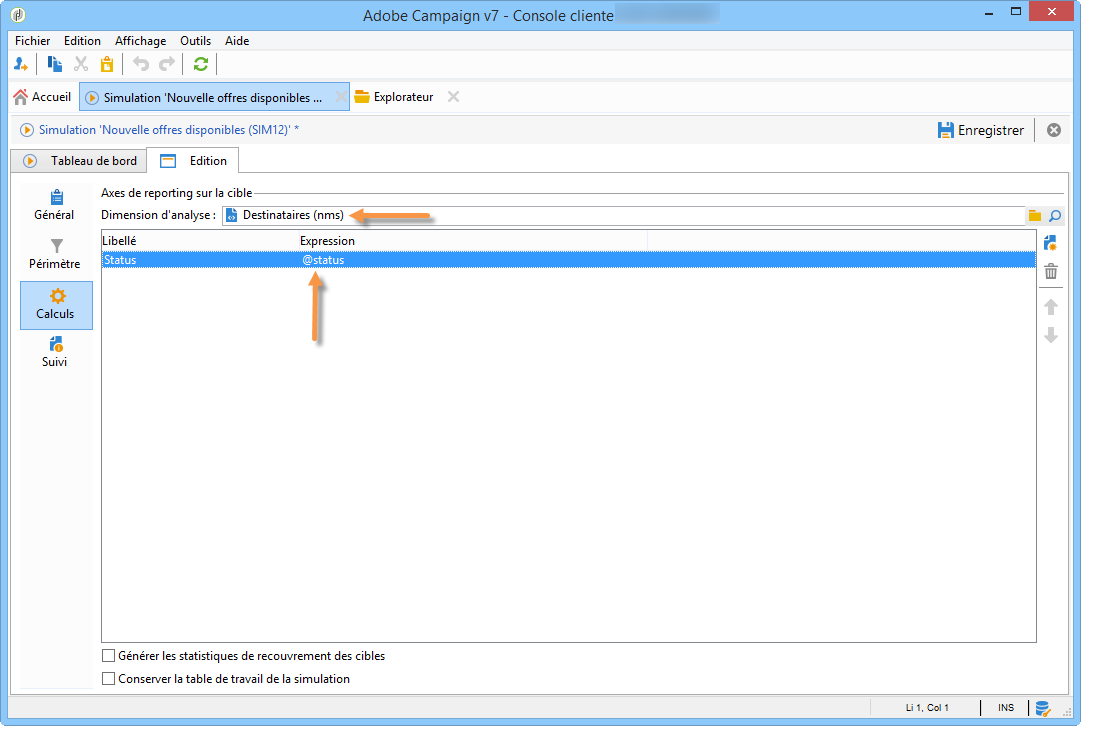Click the green refresh icon

click(x=201, y=64)
